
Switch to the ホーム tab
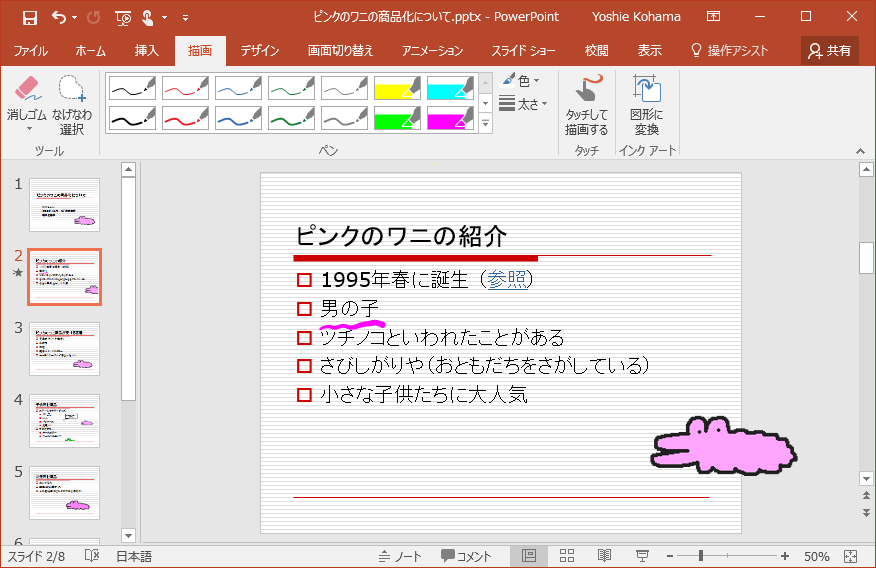[91, 51]
